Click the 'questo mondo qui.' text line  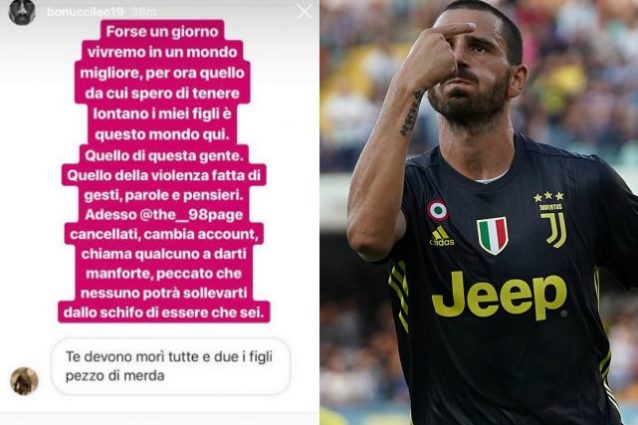[x=162, y=135]
